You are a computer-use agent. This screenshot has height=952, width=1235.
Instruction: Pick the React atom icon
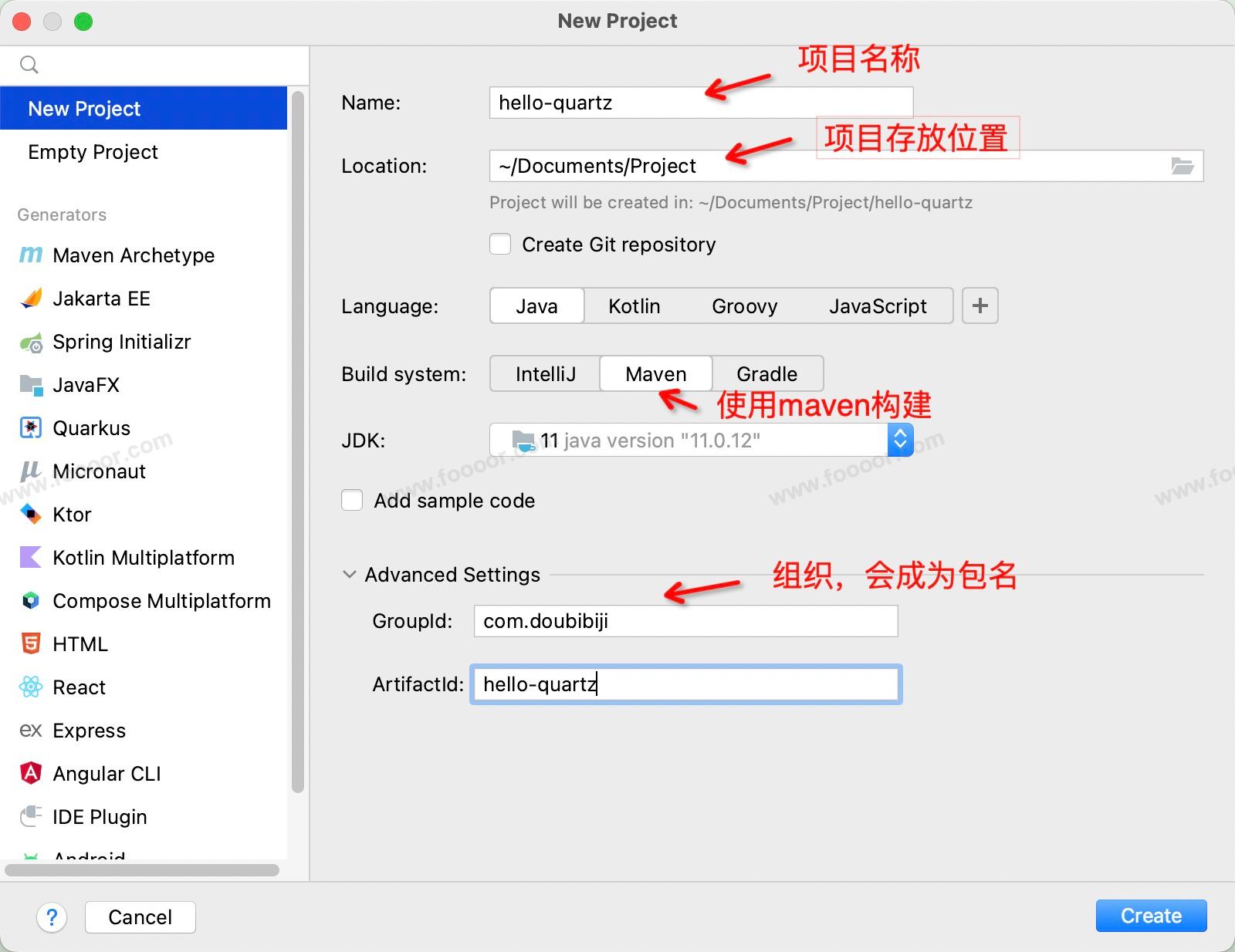click(31, 687)
